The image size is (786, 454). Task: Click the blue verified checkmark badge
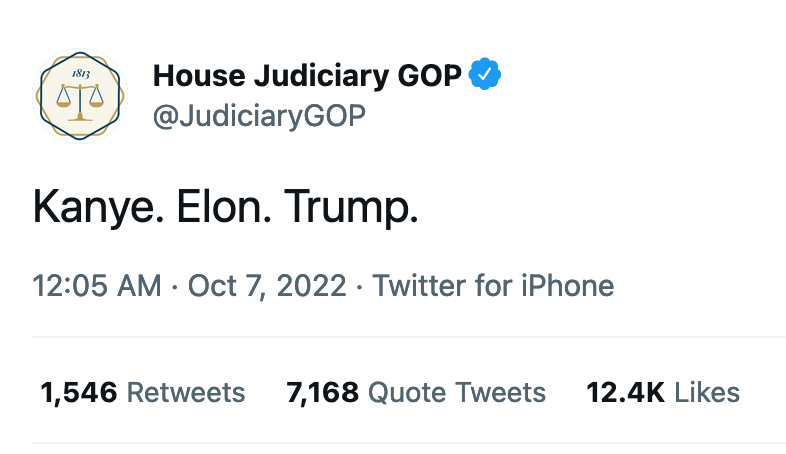point(485,74)
